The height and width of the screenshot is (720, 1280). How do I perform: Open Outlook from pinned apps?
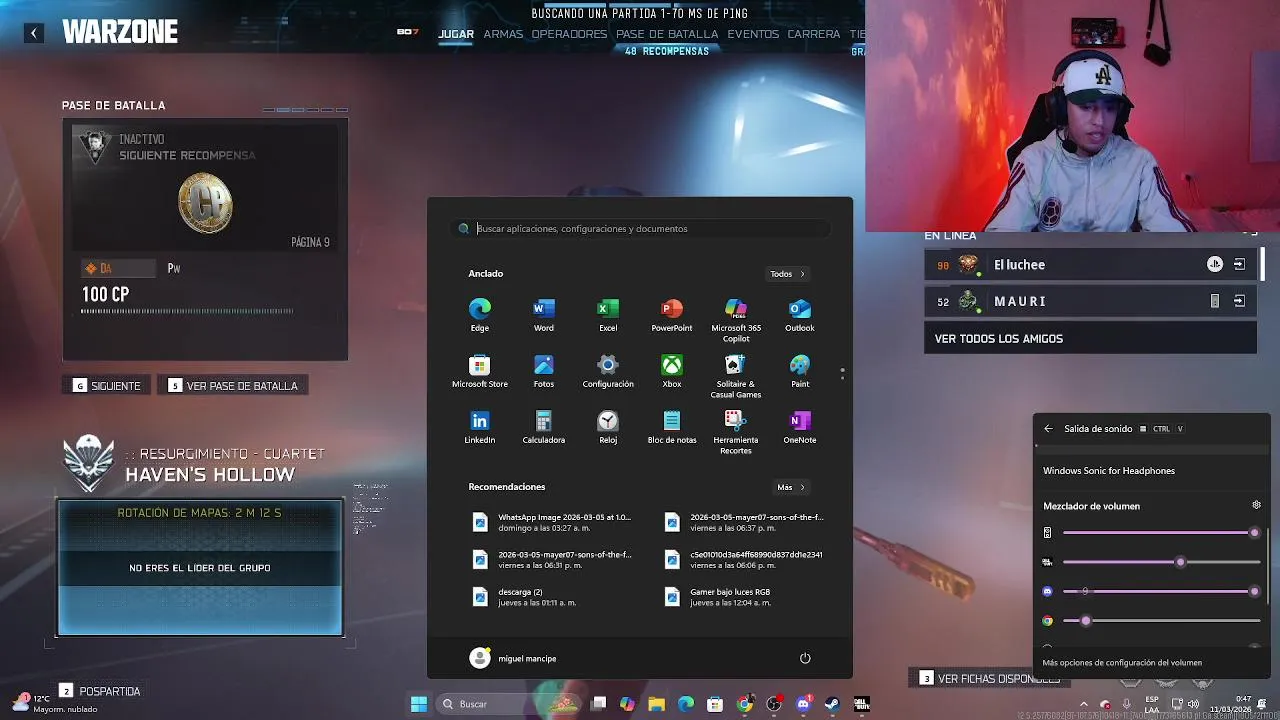click(800, 315)
